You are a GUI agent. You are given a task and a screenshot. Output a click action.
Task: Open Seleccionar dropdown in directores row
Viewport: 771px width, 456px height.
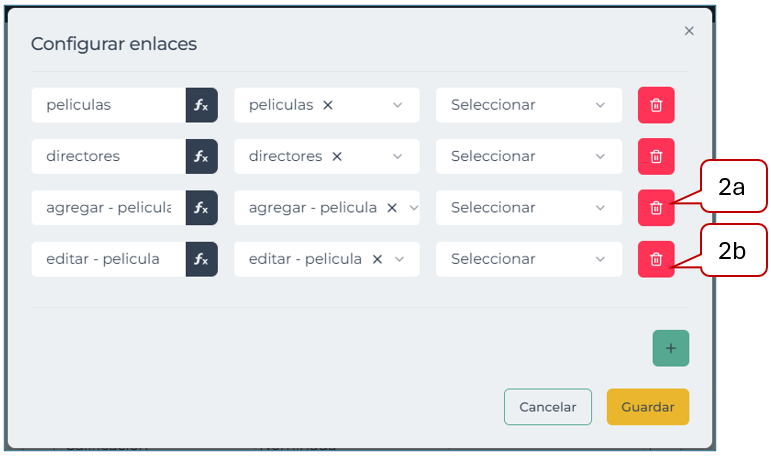click(527, 156)
